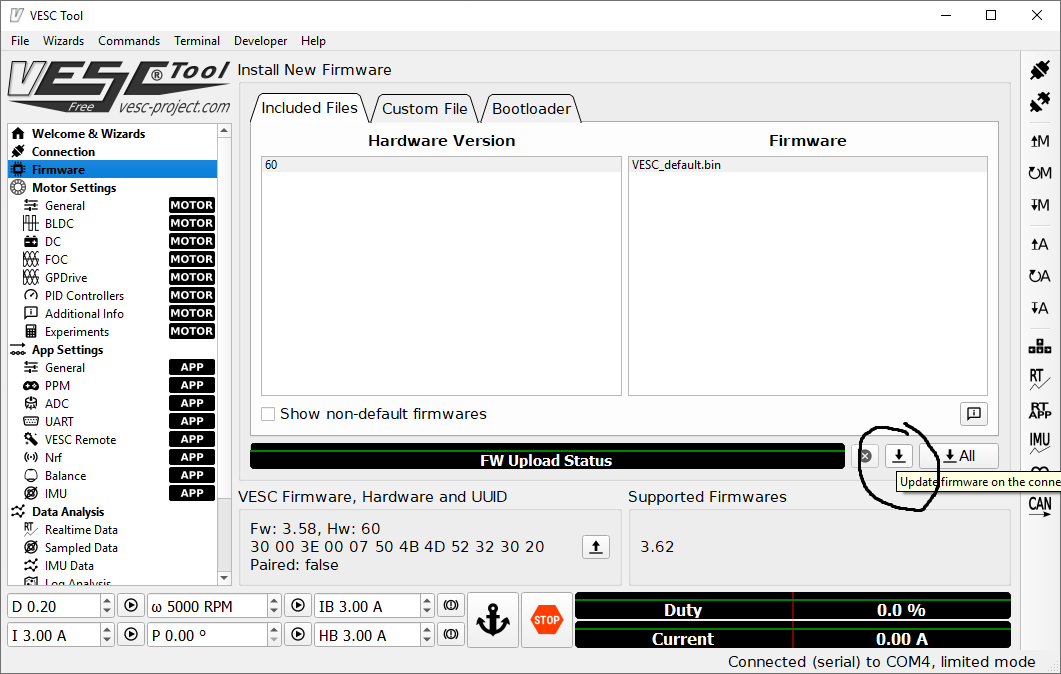Increase the ω 5000 RPM spinner value
Viewport: 1061px width, 674px height.
tap(273, 601)
